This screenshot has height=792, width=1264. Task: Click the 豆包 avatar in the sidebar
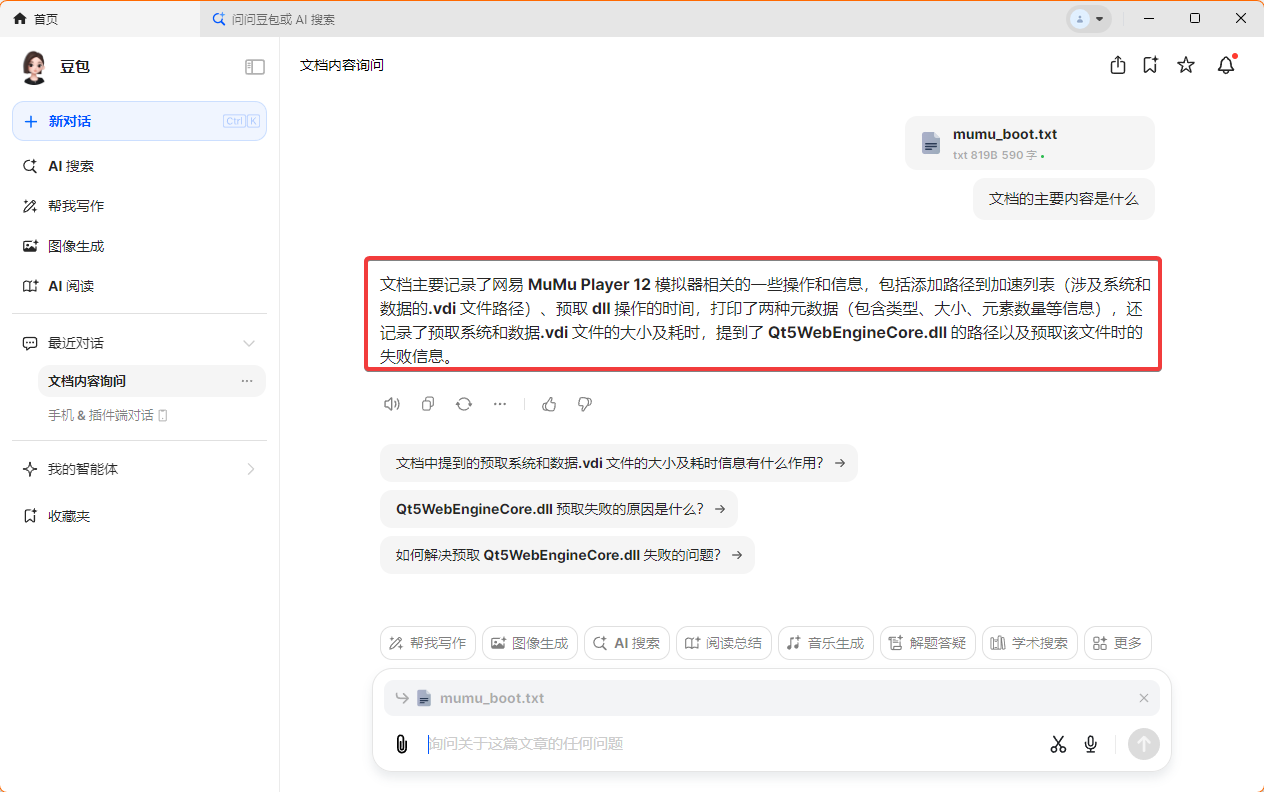tap(34, 67)
